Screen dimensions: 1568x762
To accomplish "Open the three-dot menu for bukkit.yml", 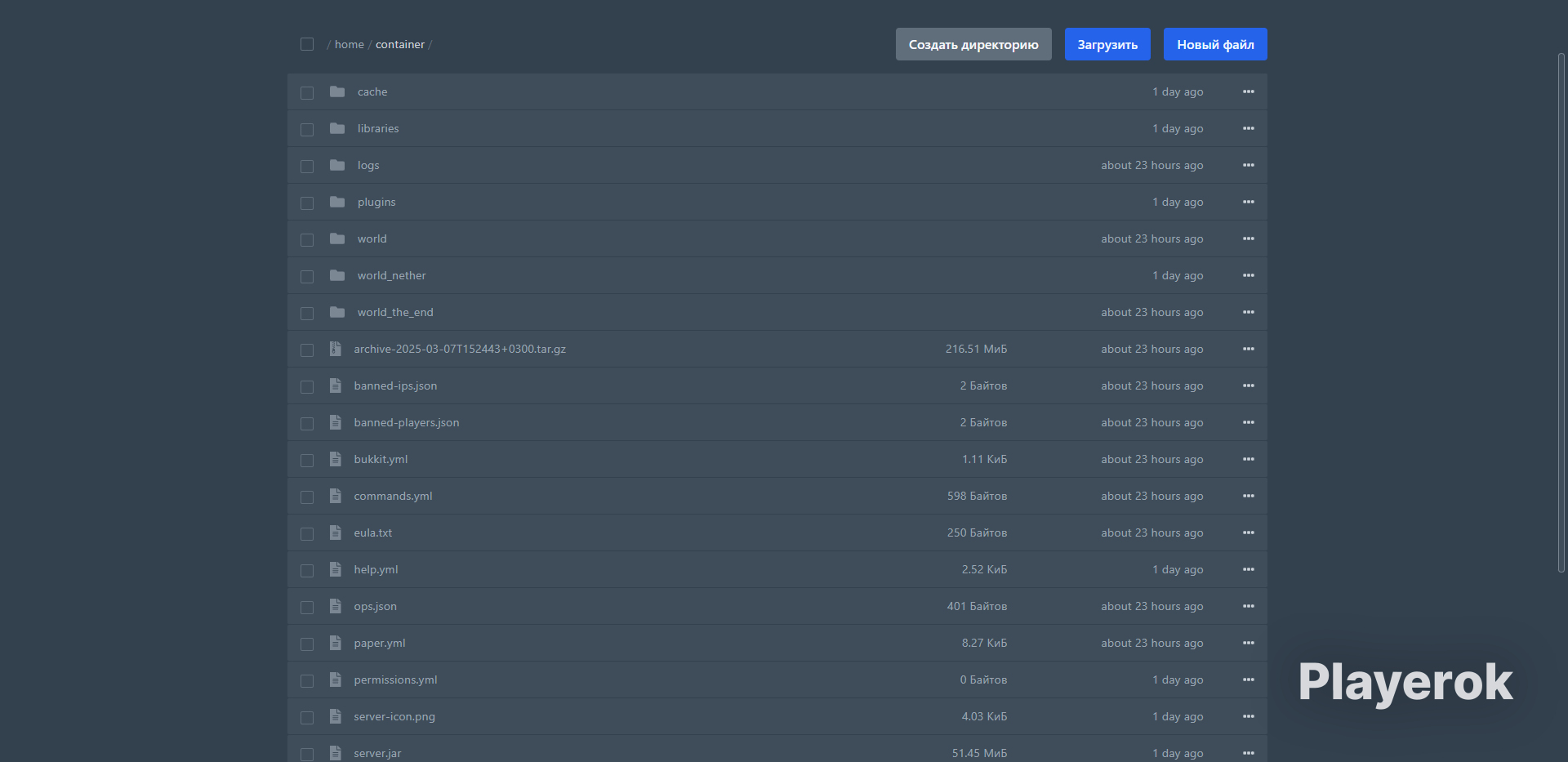I will (x=1249, y=459).
